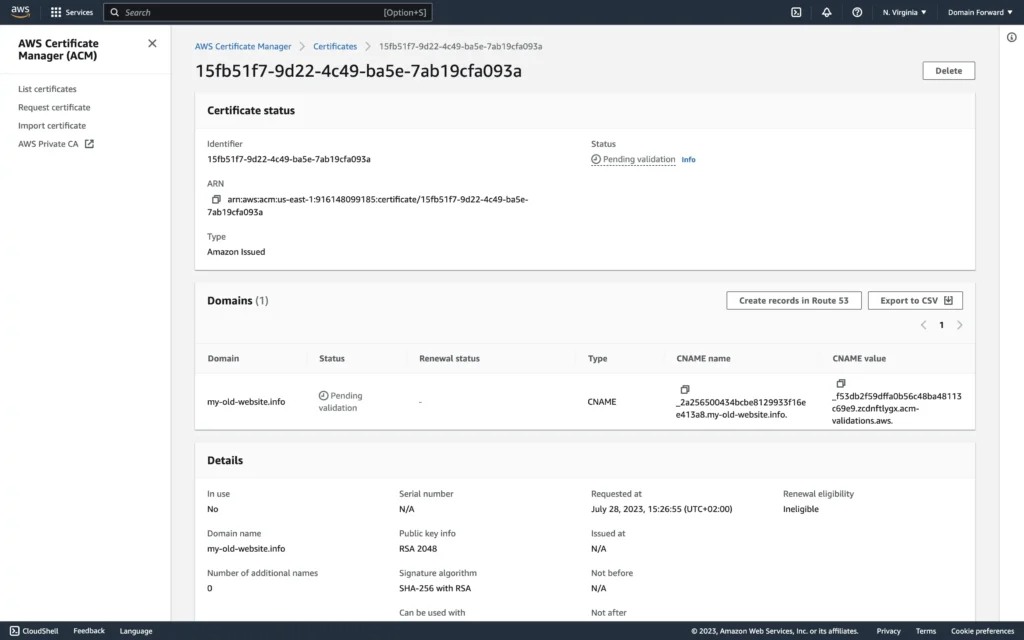Open CloudShell from top bar icon
This screenshot has height=640, width=1024.
[x=796, y=12]
